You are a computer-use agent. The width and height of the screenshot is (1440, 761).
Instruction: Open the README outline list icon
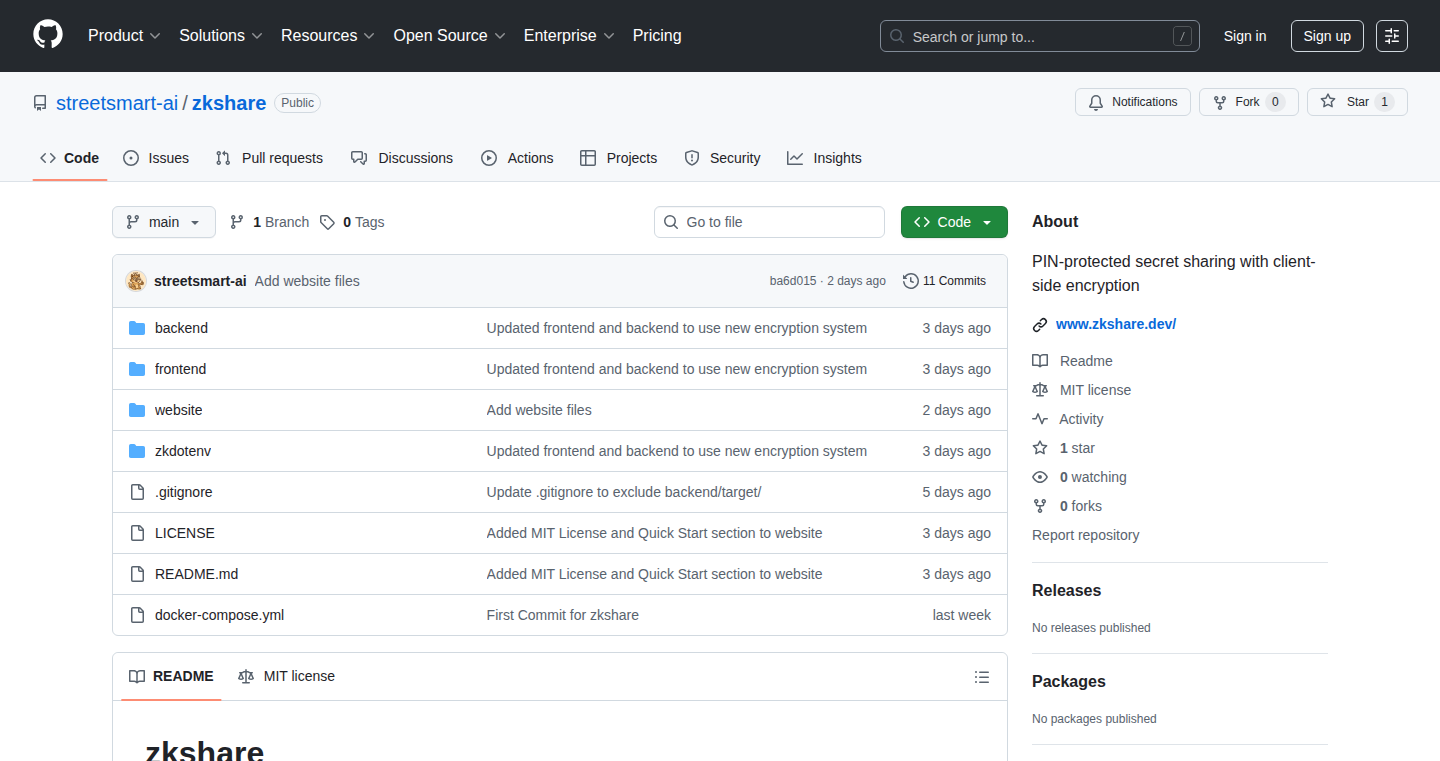click(982, 677)
